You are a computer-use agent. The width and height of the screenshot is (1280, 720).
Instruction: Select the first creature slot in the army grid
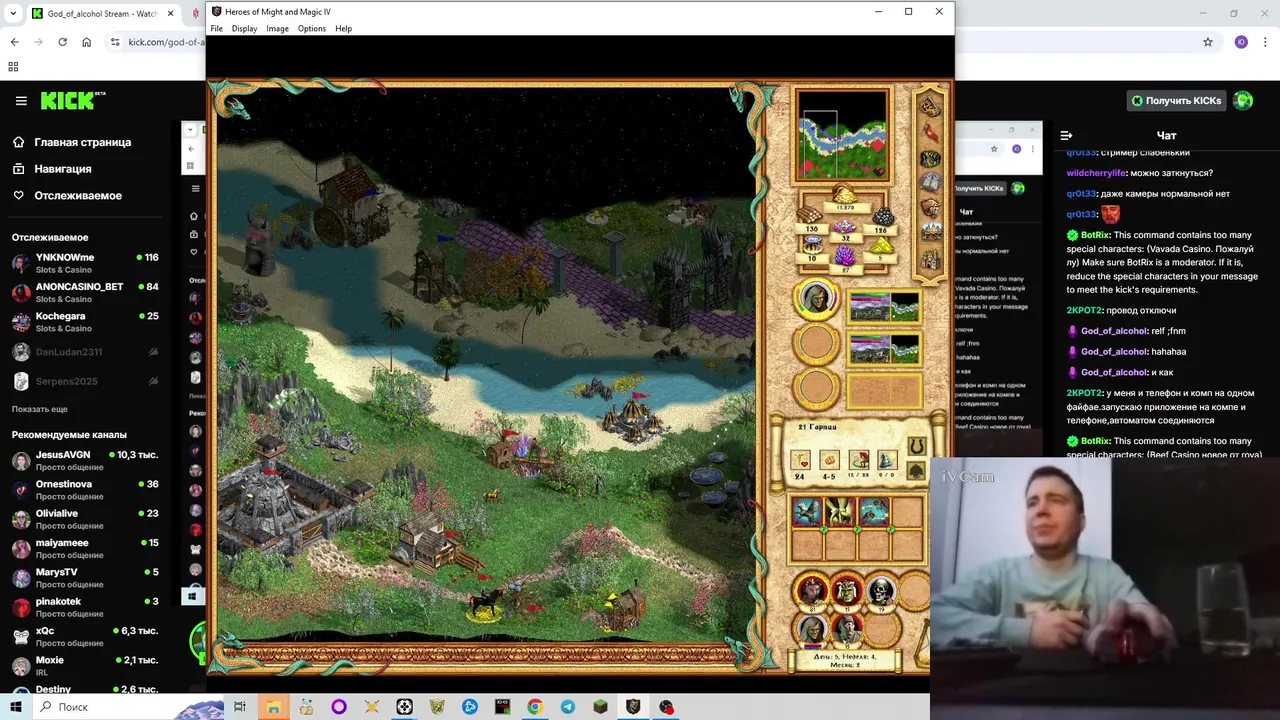point(807,513)
